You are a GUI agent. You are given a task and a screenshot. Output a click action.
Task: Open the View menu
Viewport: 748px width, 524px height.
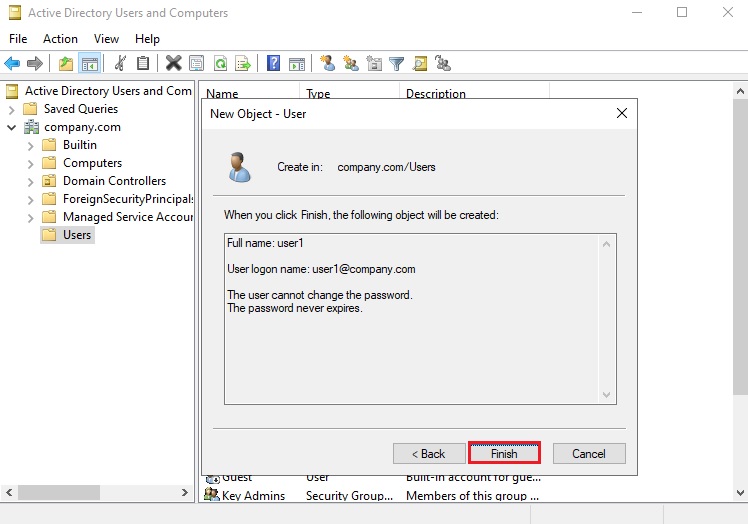[107, 39]
